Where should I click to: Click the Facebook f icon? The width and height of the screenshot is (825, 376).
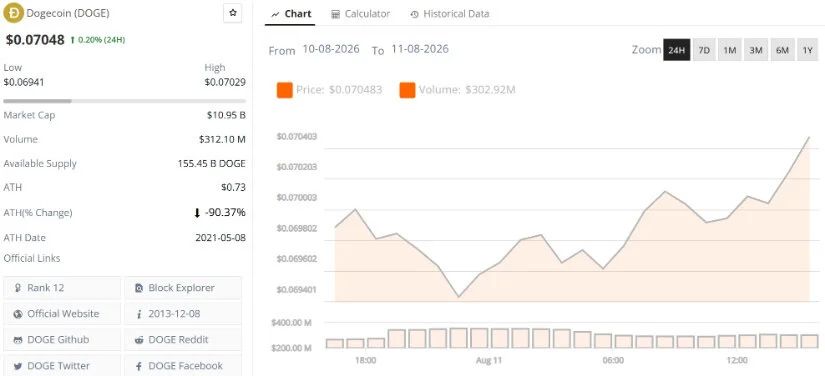[x=139, y=366]
